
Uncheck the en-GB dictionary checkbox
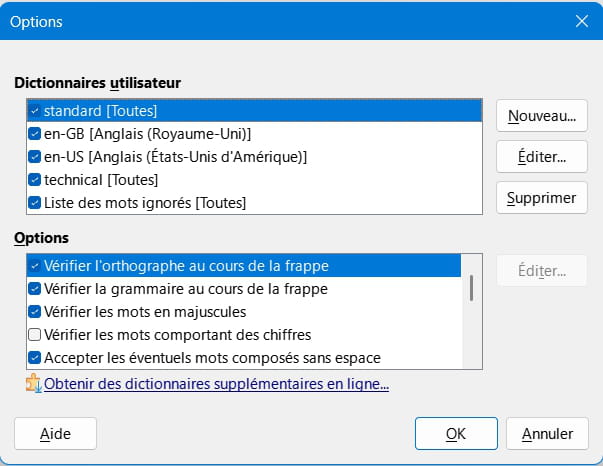35,134
